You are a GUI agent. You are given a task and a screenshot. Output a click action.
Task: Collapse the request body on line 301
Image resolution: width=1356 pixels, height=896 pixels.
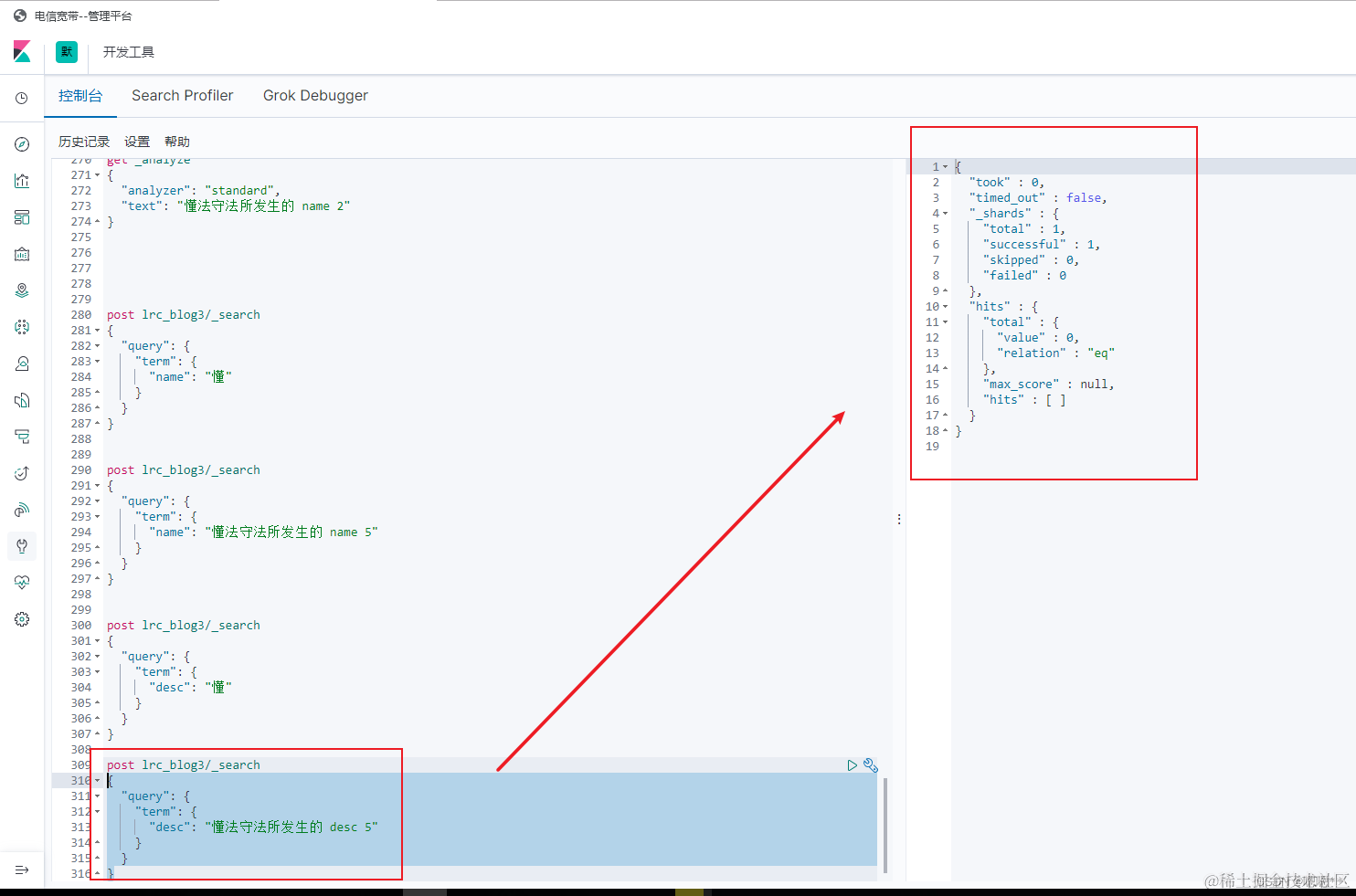tap(98, 641)
